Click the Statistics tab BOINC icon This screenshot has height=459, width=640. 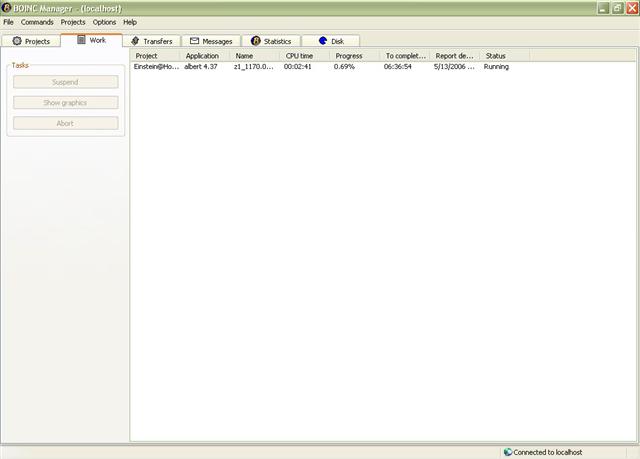coord(256,41)
